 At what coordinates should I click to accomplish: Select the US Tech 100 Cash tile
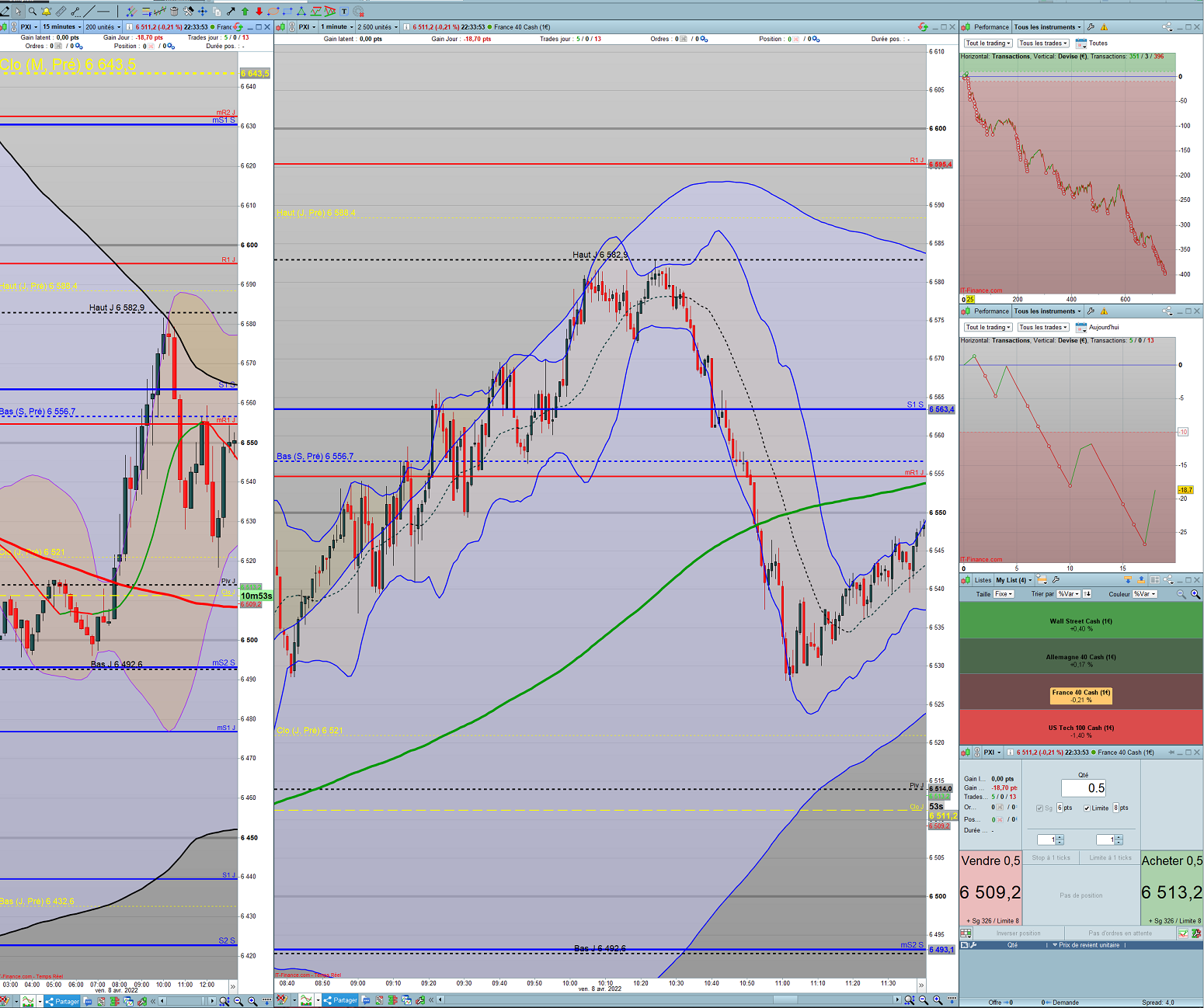tap(1080, 727)
